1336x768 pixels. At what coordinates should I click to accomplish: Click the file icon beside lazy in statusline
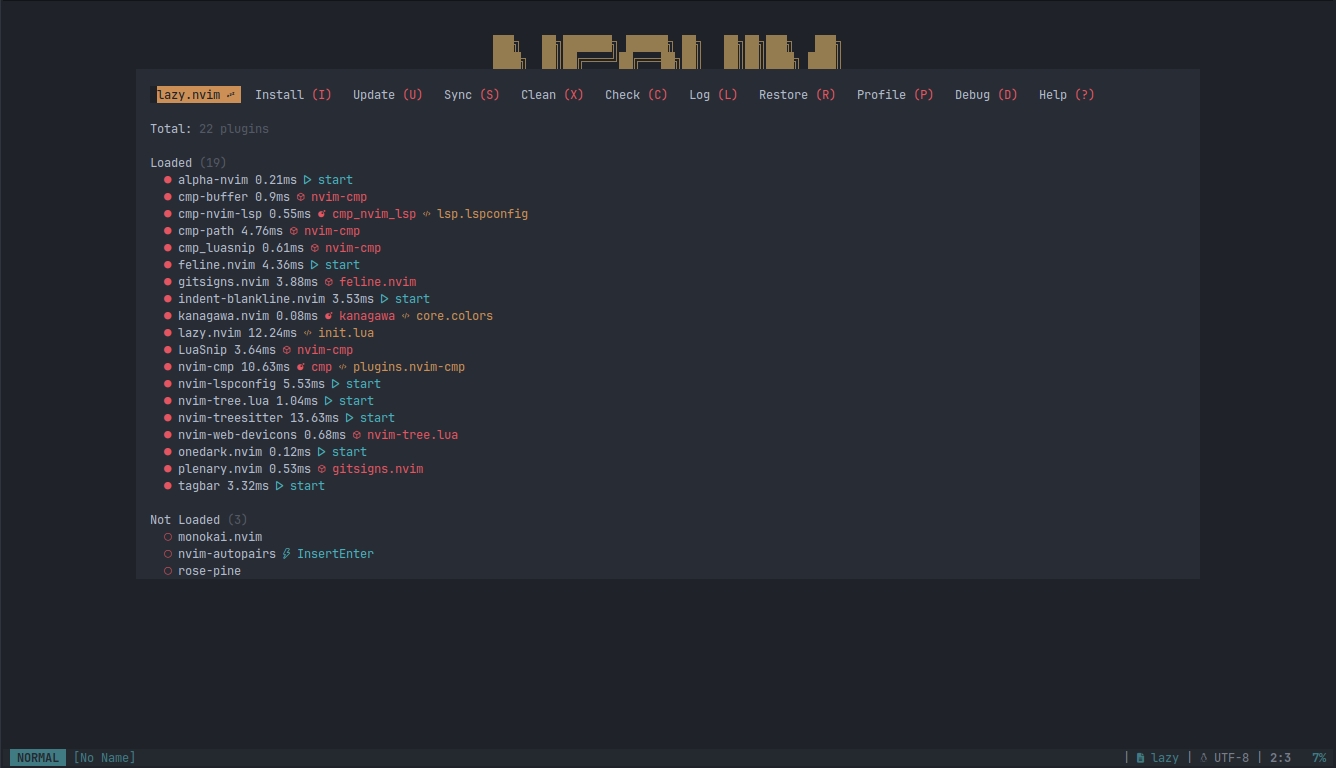click(x=1141, y=758)
